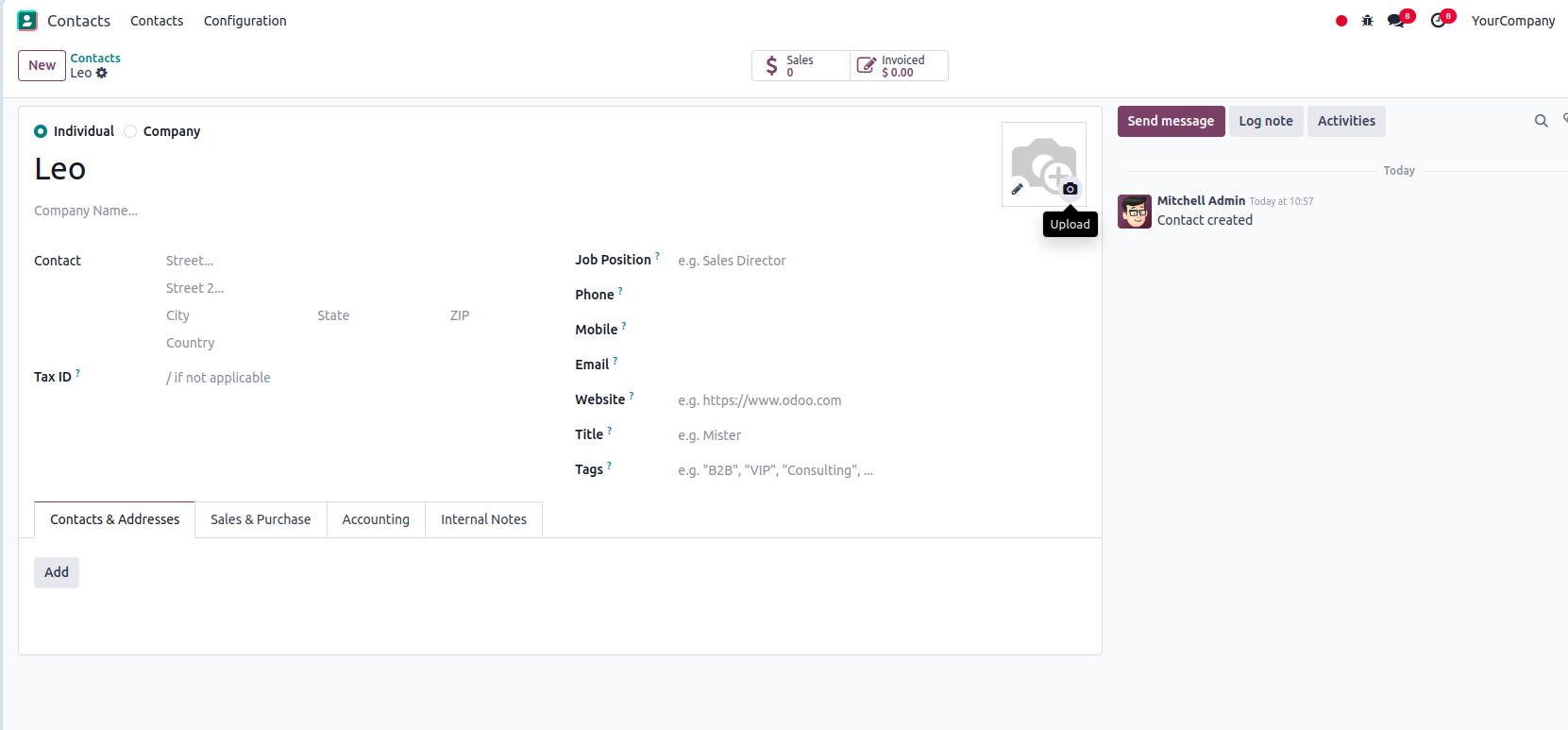Click the red recording dot indicator
The width and height of the screenshot is (1568, 730).
click(x=1341, y=21)
